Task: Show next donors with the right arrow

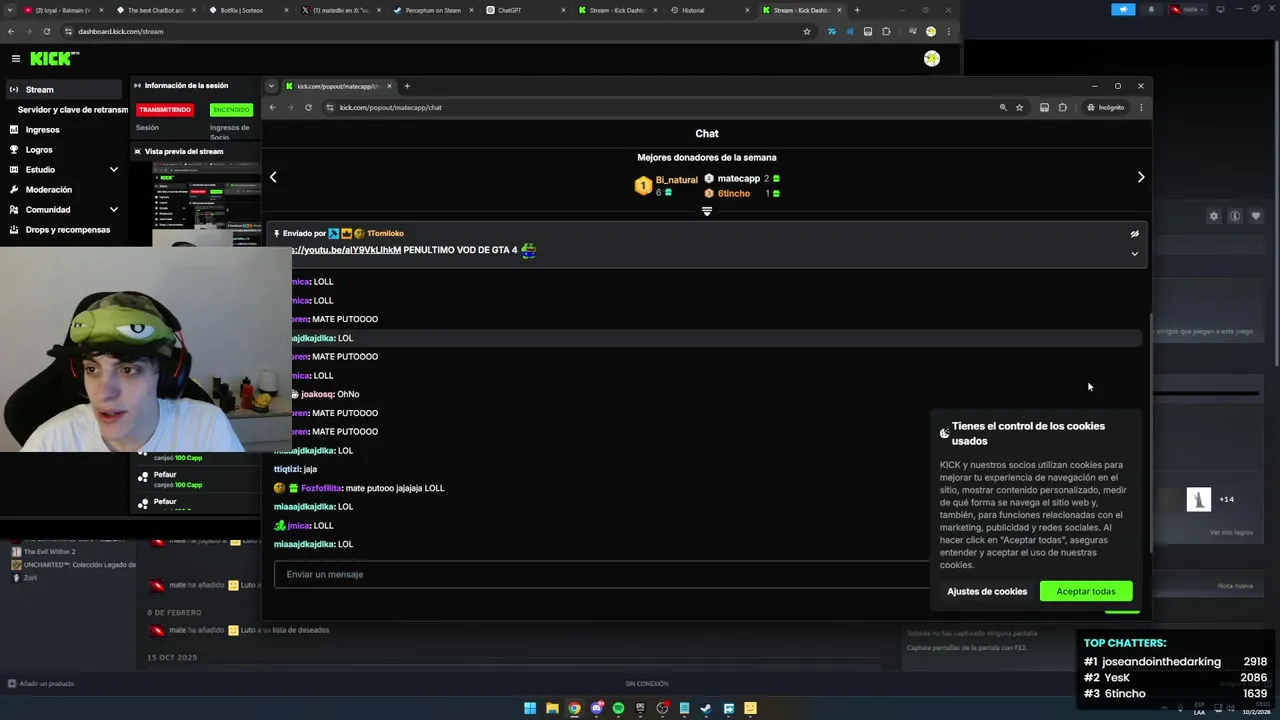Action: 1141,177
